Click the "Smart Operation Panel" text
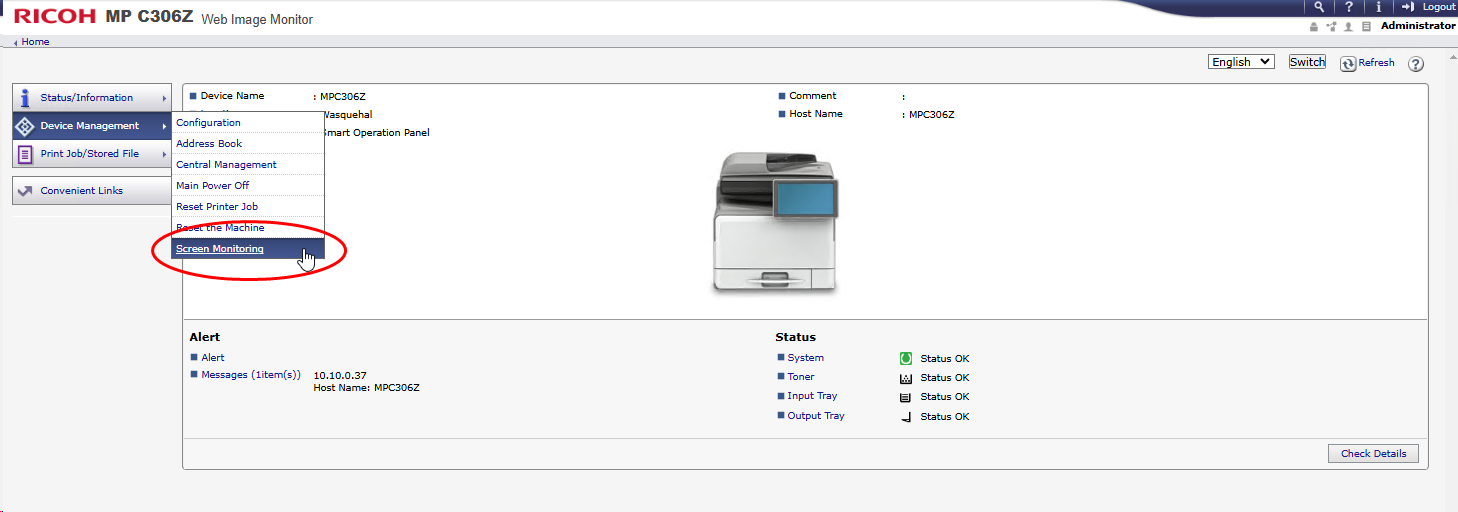The image size is (1458, 512). pyautogui.click(x=376, y=133)
